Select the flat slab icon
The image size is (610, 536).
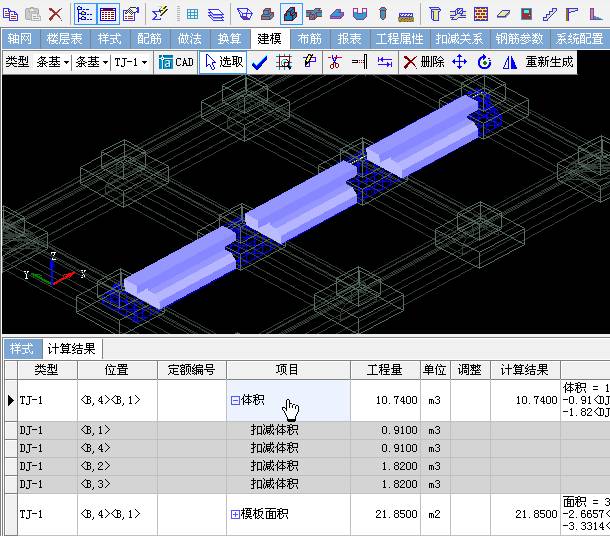503,14
